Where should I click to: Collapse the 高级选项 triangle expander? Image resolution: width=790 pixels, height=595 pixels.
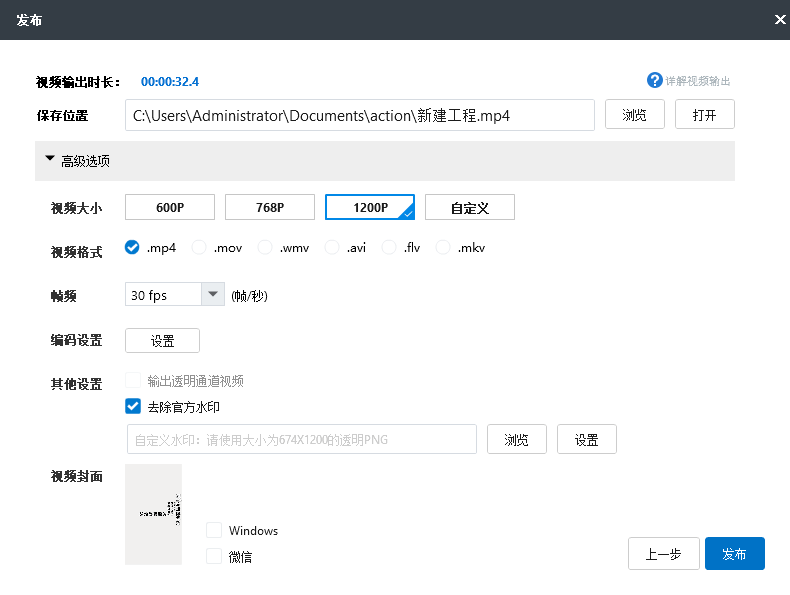(x=50, y=159)
